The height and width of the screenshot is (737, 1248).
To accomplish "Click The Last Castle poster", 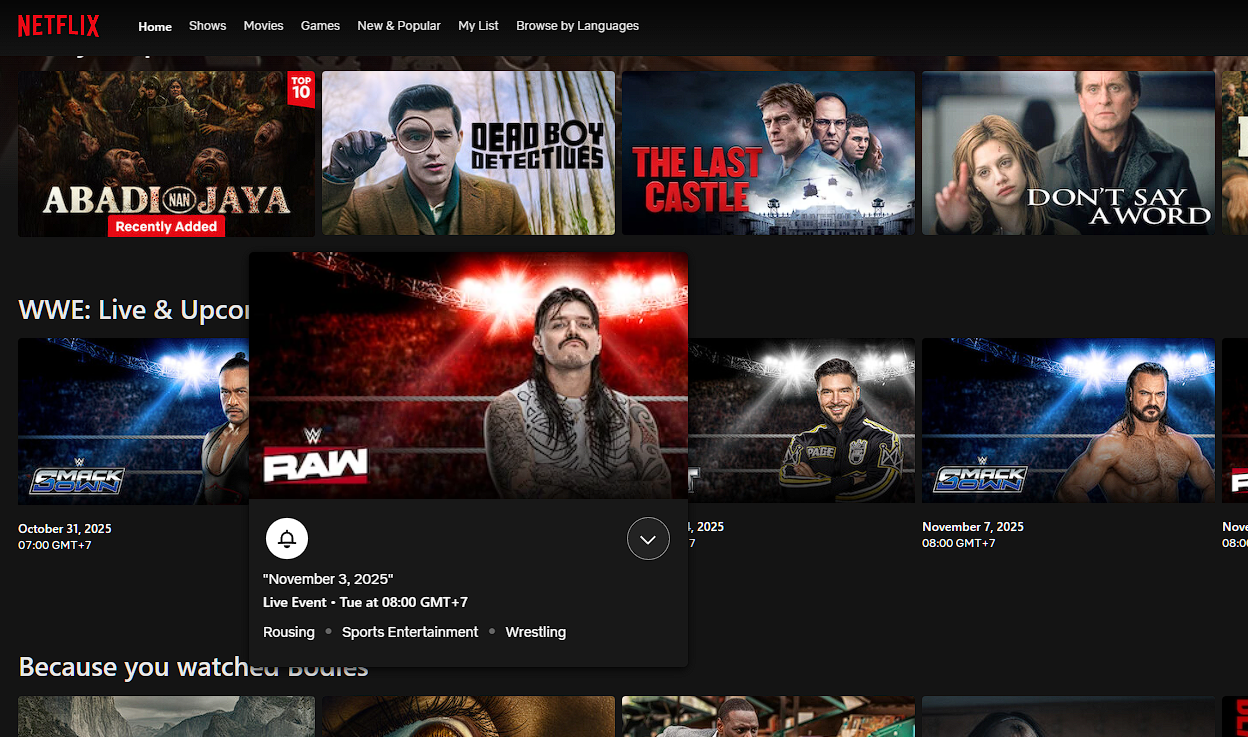I will [x=768, y=153].
